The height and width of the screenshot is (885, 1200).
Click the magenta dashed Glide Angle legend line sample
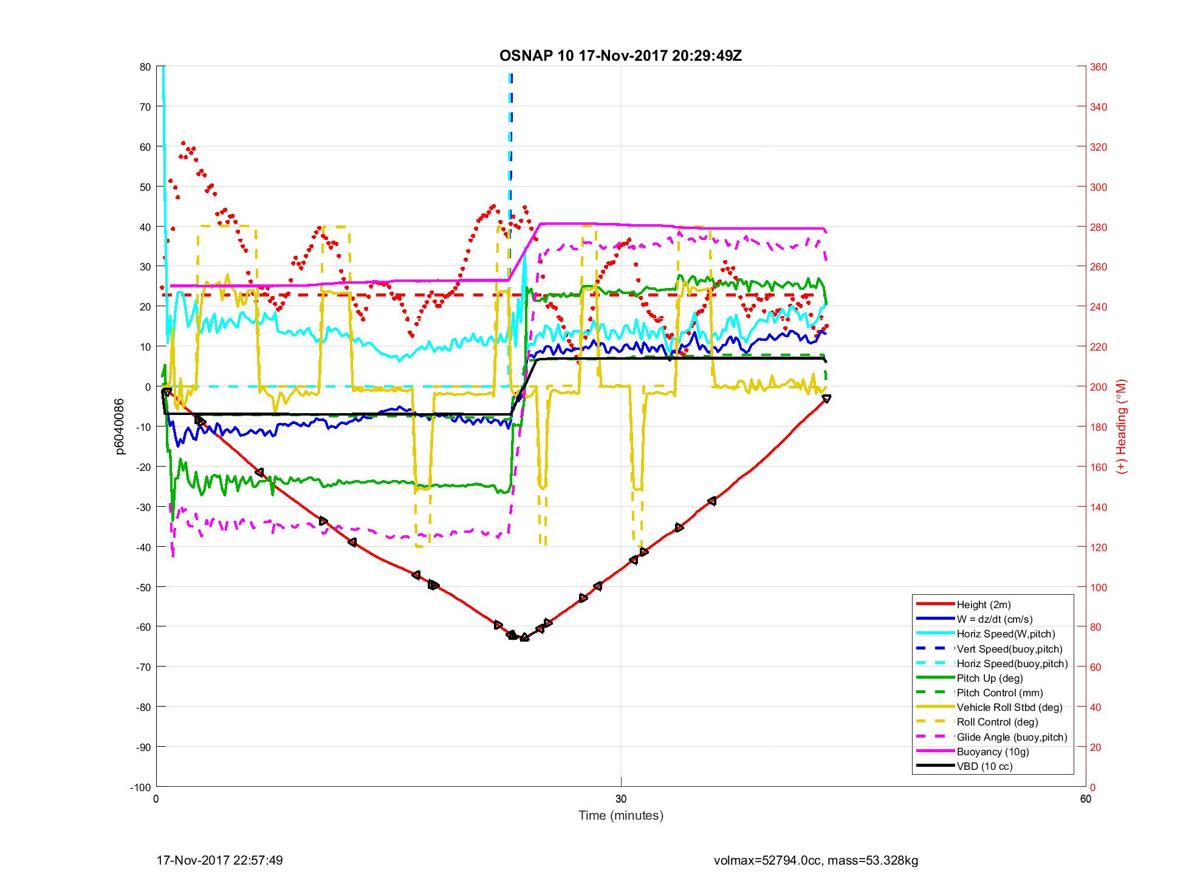(x=933, y=737)
